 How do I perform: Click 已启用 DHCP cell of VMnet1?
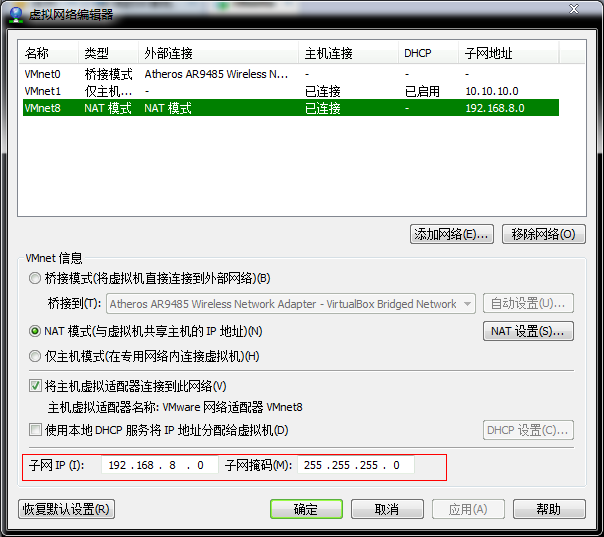[x=422, y=91]
